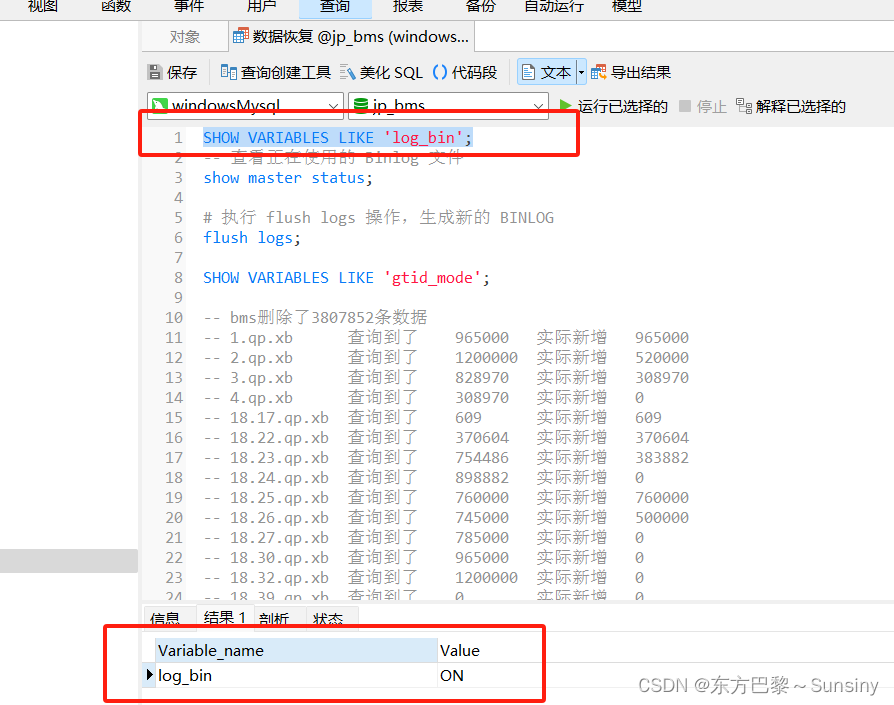Open the Backup (备份) menu item
Viewport: 894px width, 705px height.
coord(481,7)
